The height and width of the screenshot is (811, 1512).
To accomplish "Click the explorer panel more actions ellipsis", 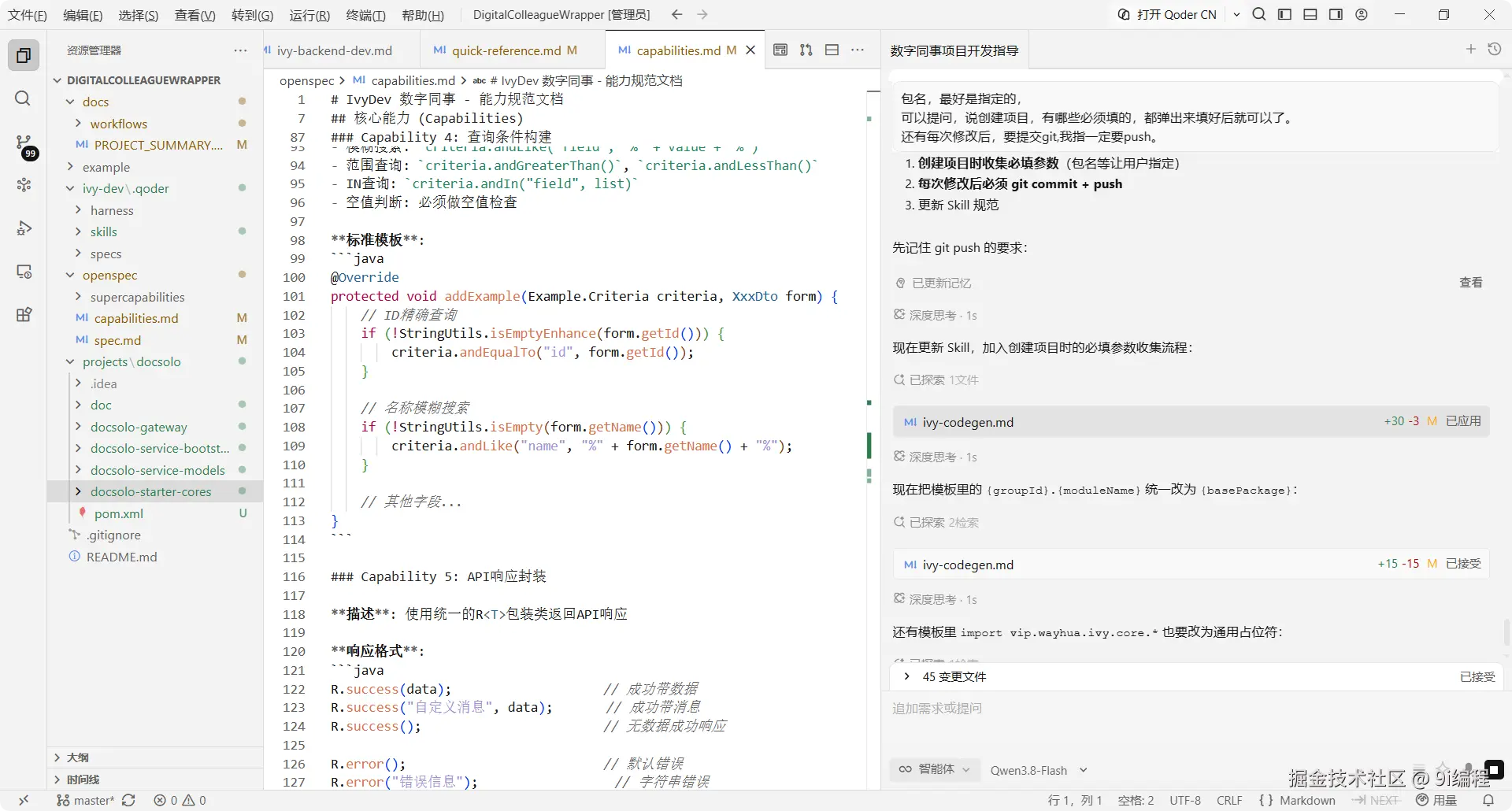I will tap(240, 50).
